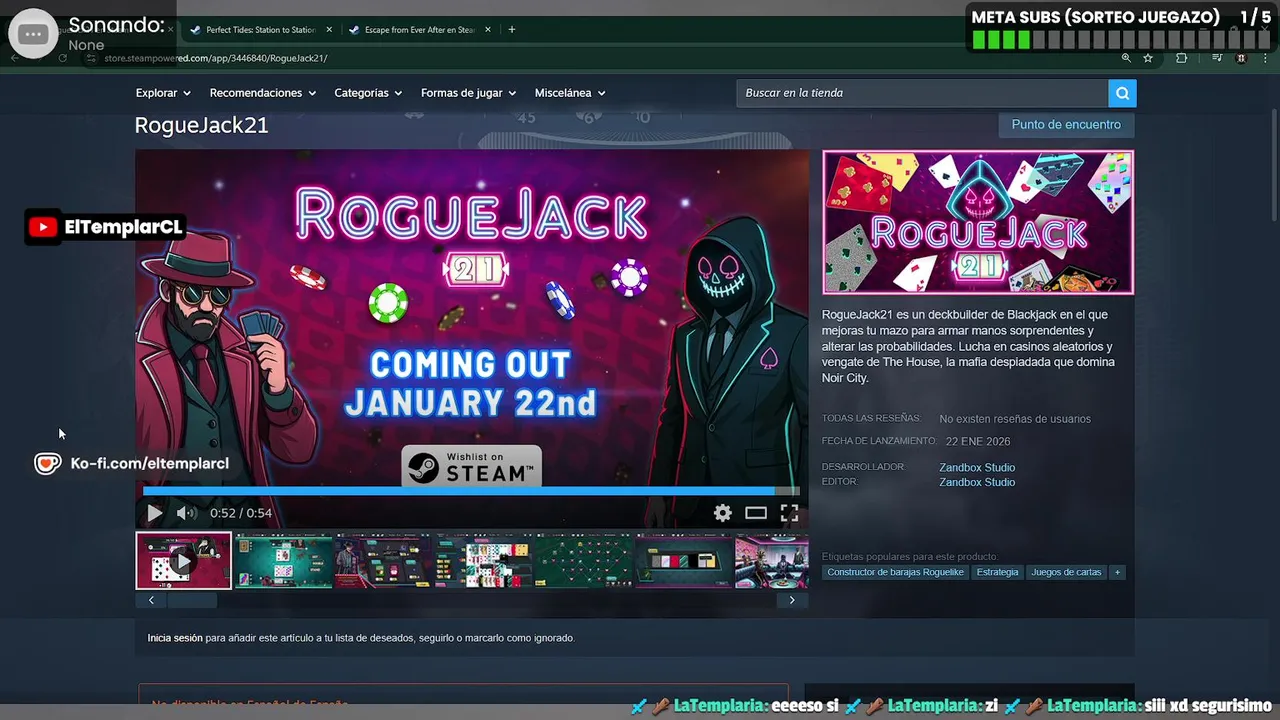Click No existen reseñas de usuarios text

tap(1015, 419)
